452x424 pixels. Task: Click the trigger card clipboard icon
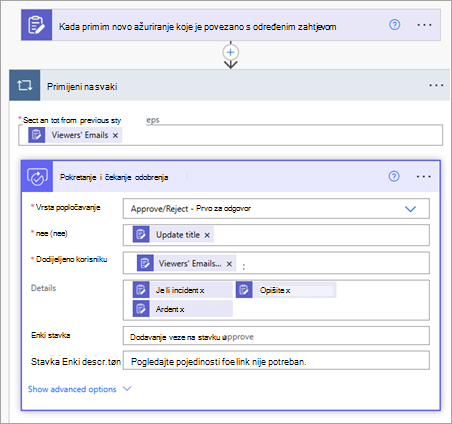36,25
